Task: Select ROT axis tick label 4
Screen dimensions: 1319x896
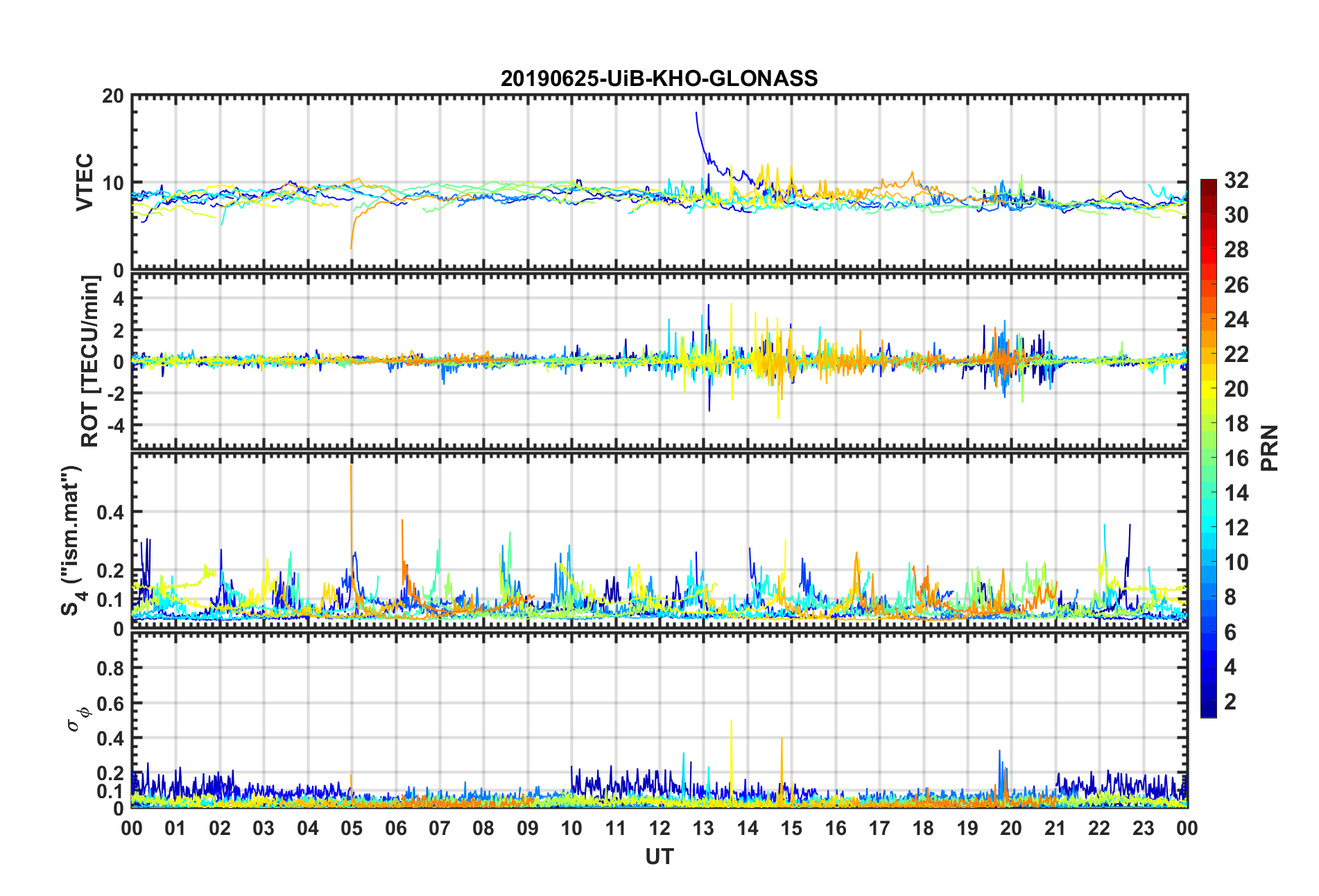Action: click(119, 298)
